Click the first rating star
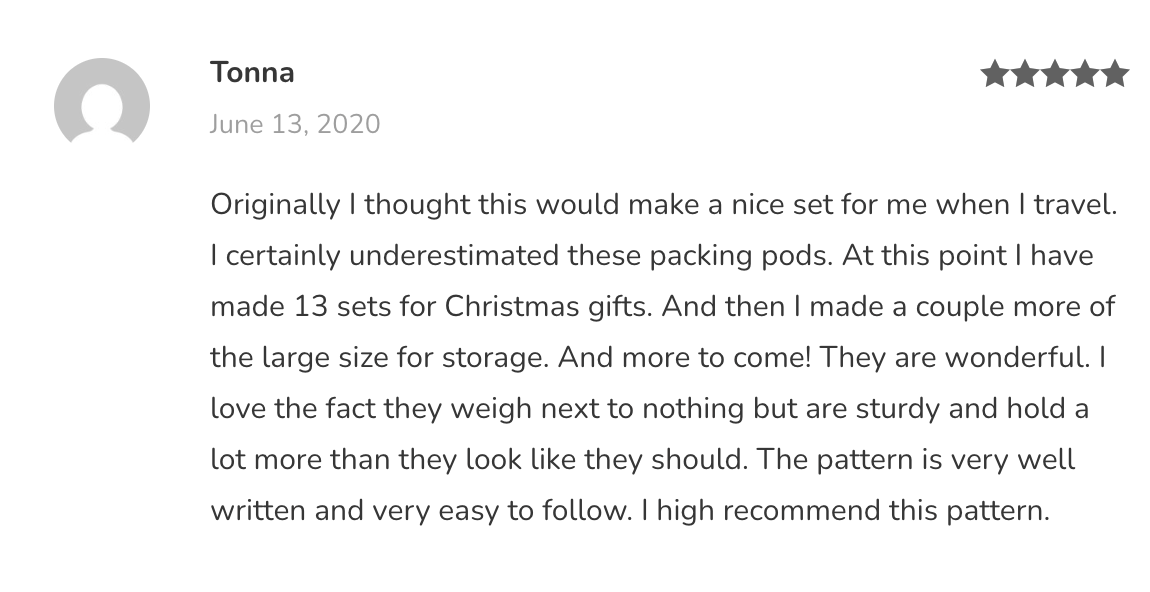 (x=995, y=74)
